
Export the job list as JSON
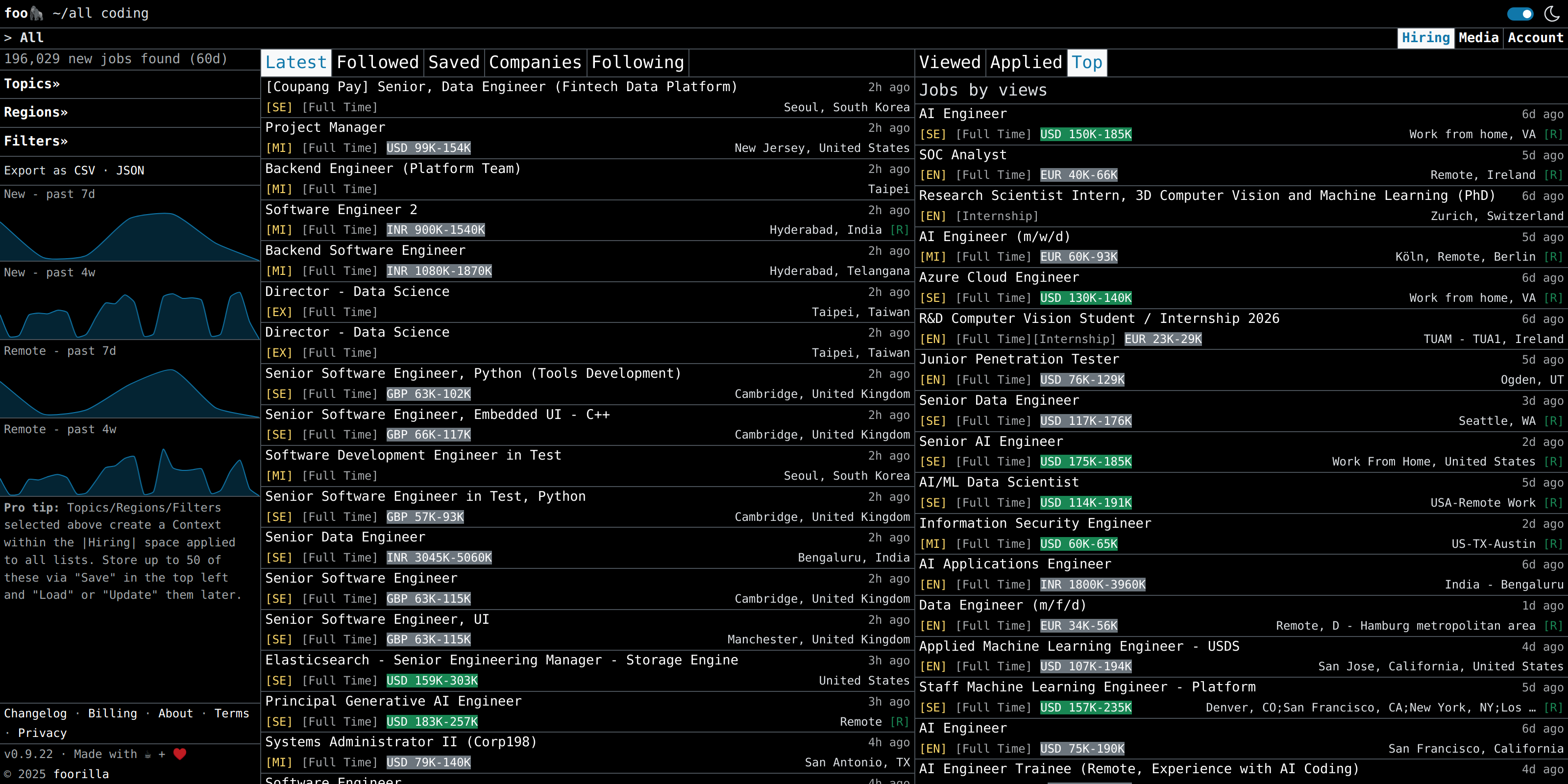[130, 171]
